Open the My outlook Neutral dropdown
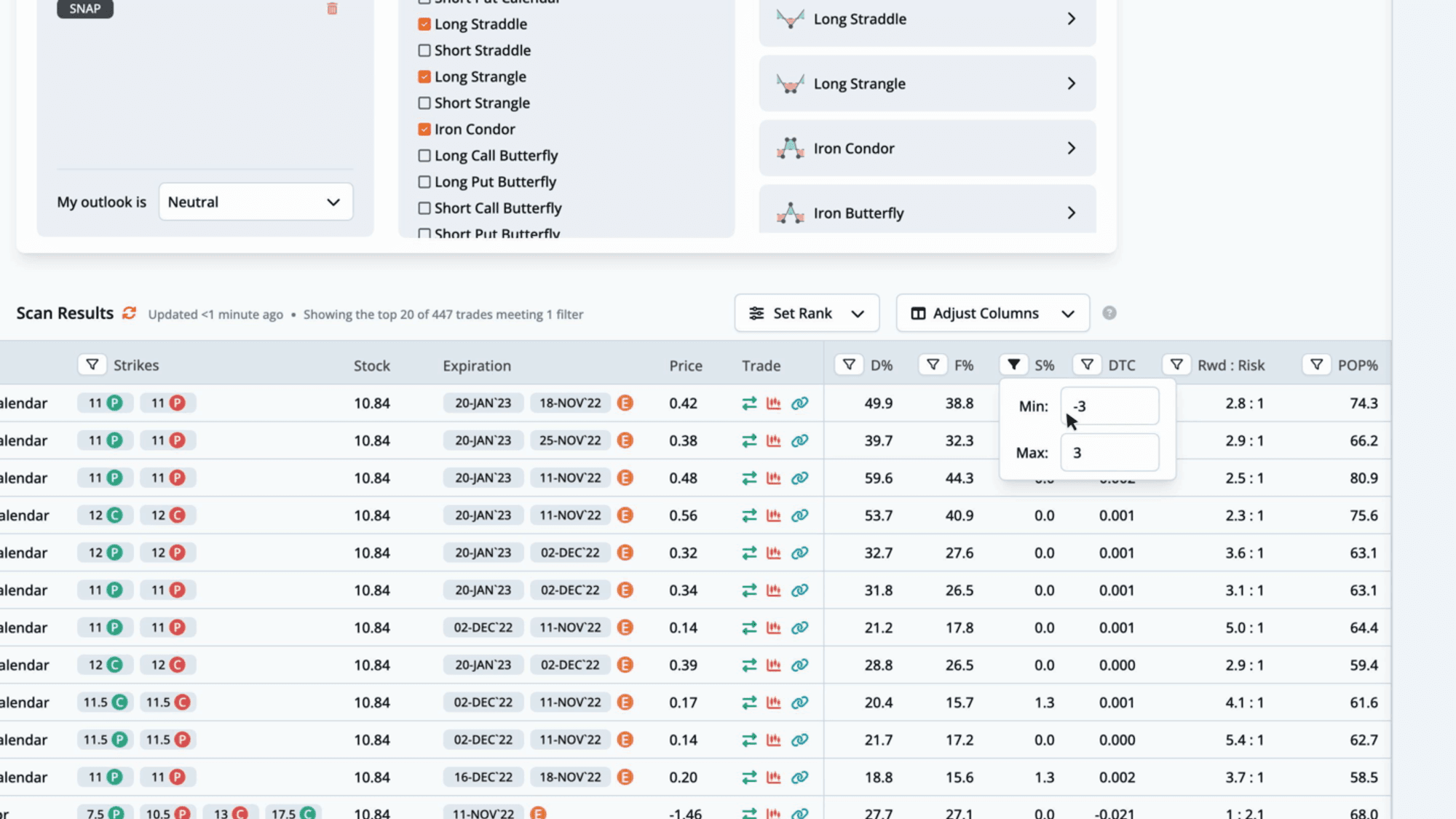 [256, 202]
